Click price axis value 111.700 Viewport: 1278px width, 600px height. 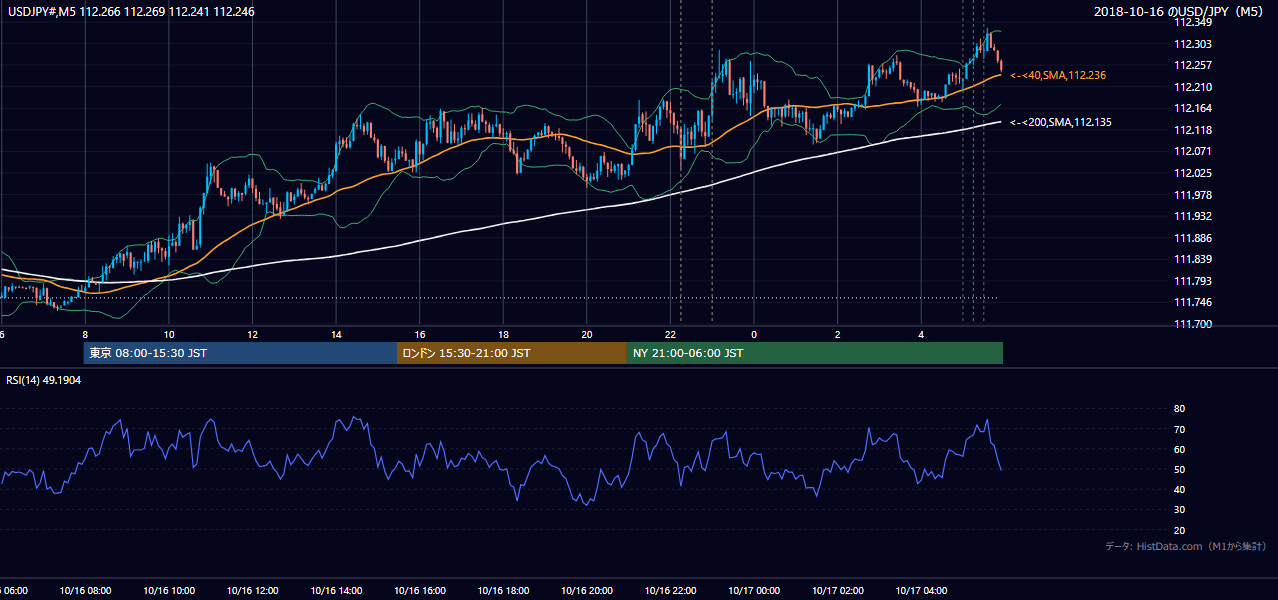[1193, 324]
